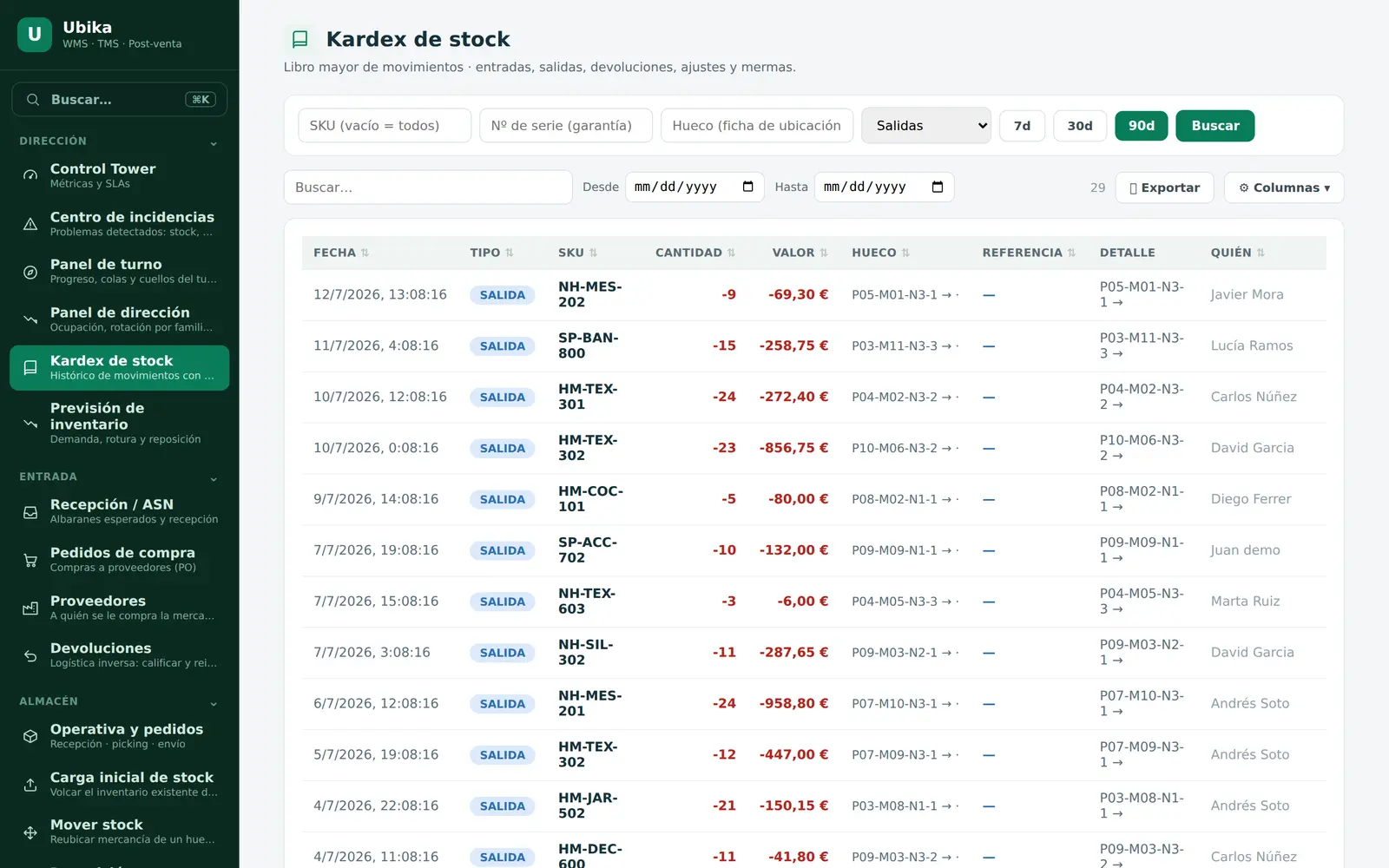Click the Pedidos de compra cart icon

30,560
